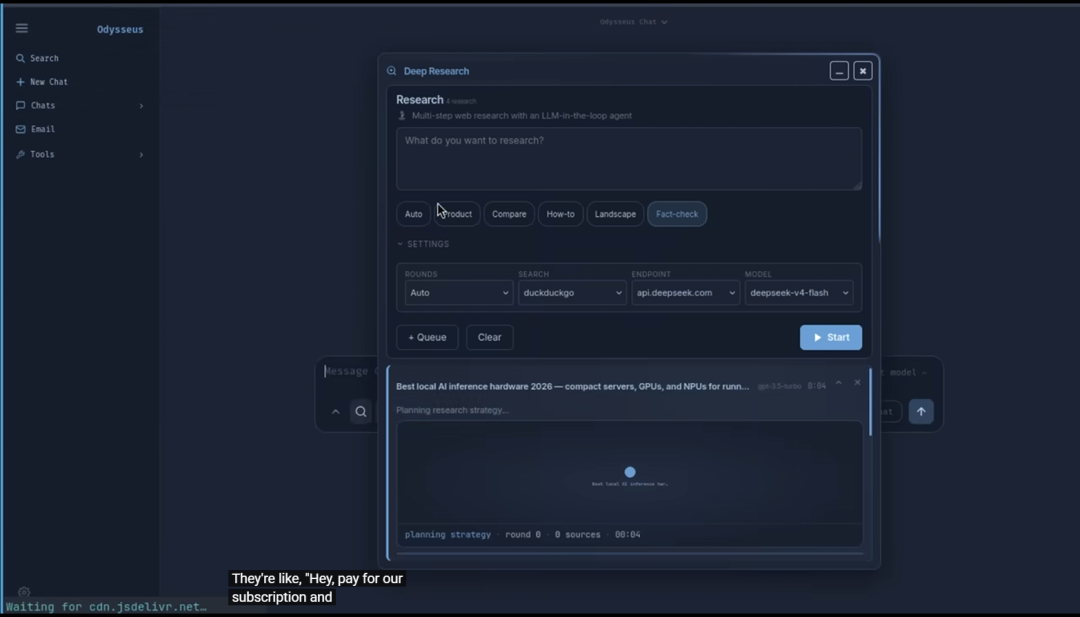Open the Rounds dropdown
Screen dimensions: 1080x617
458,293
